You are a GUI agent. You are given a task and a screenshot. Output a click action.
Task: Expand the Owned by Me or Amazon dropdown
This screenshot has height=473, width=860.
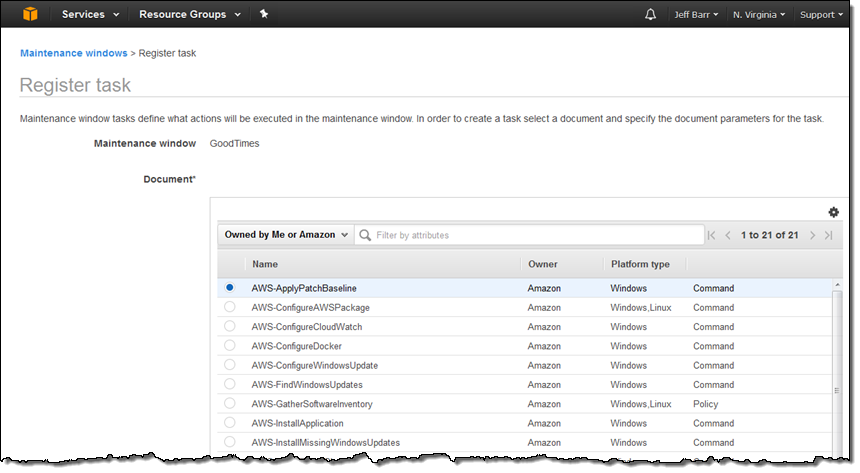(x=285, y=235)
